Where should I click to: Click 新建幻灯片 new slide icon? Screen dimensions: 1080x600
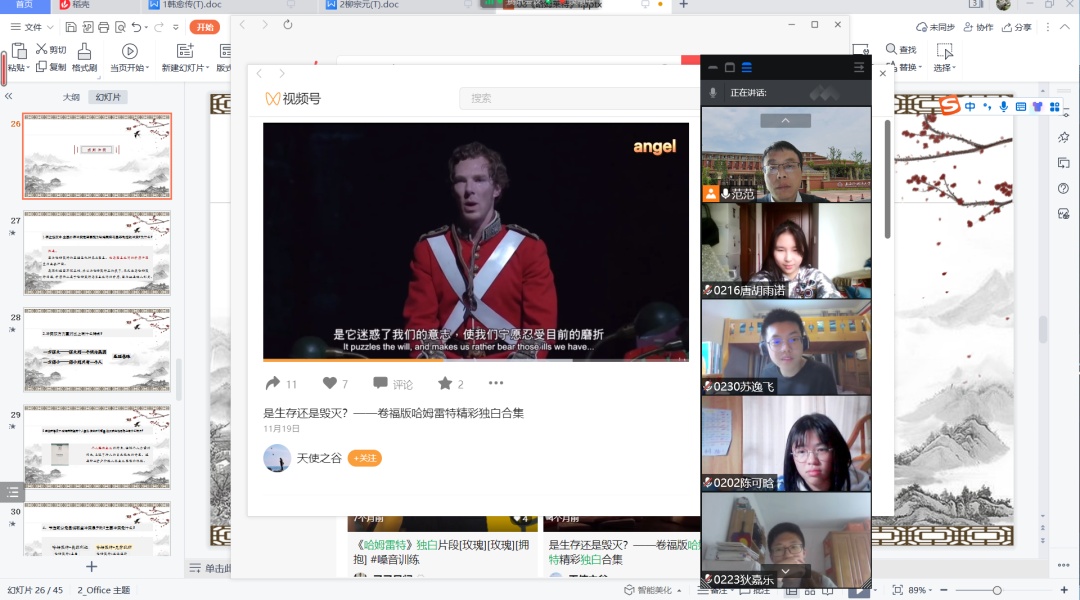(x=185, y=51)
